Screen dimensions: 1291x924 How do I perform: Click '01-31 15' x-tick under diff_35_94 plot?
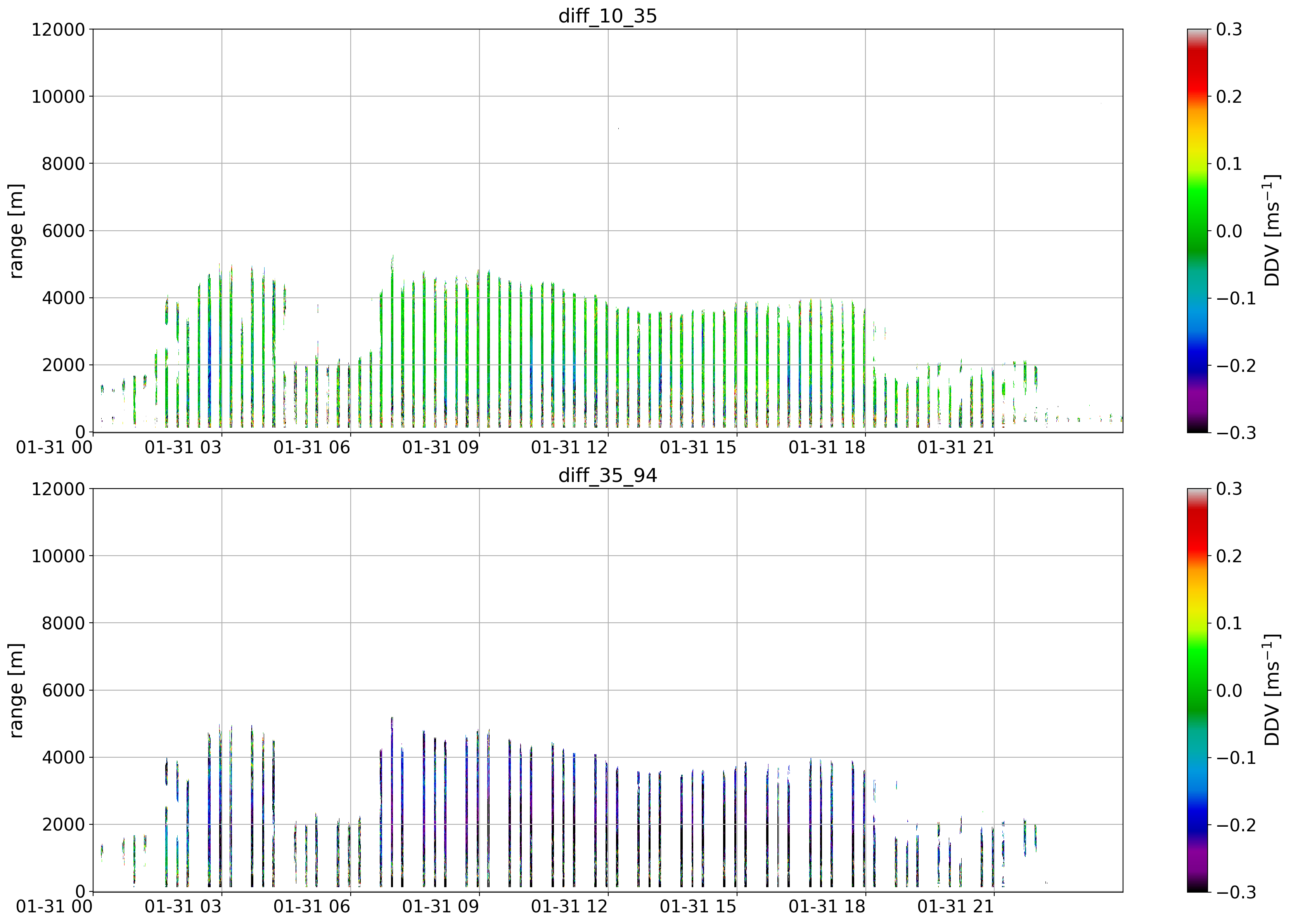tap(698, 907)
